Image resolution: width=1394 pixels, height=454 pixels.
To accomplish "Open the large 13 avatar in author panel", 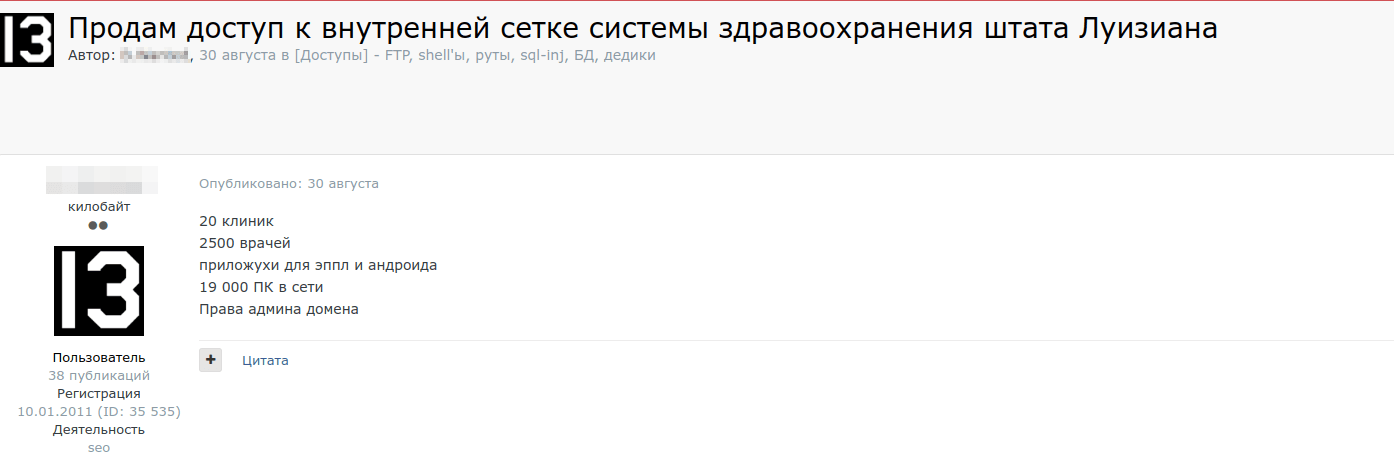I will coord(99,291).
